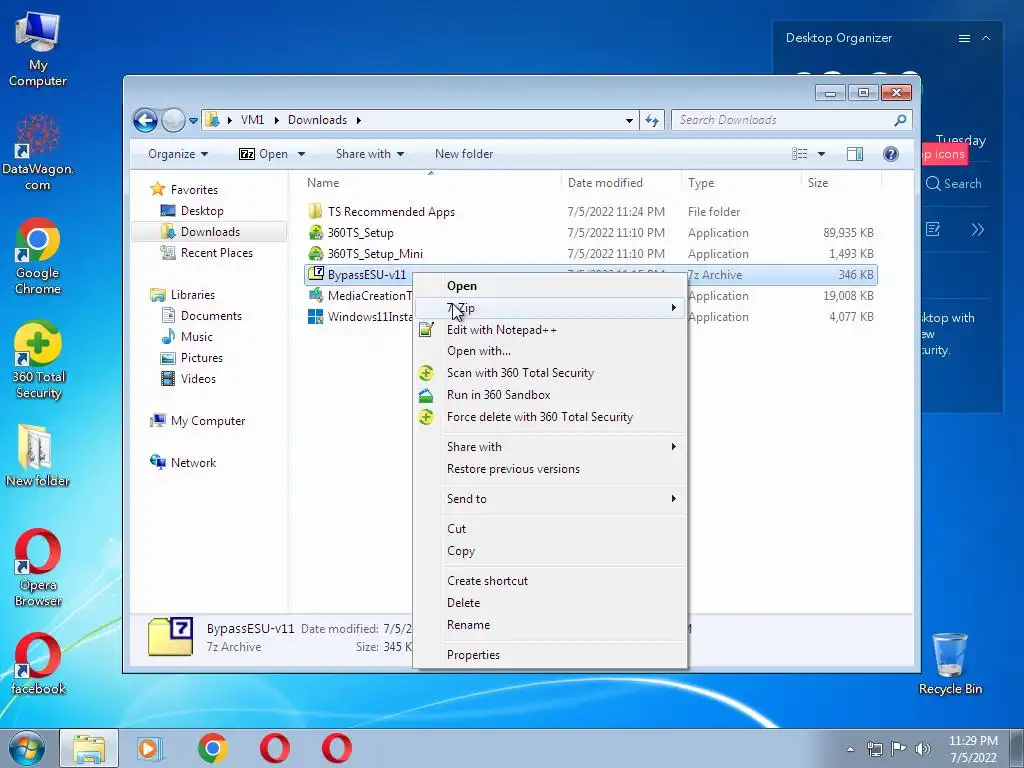Select Copy in the context menu
Screen dimensions: 1024x768
click(x=550, y=551)
